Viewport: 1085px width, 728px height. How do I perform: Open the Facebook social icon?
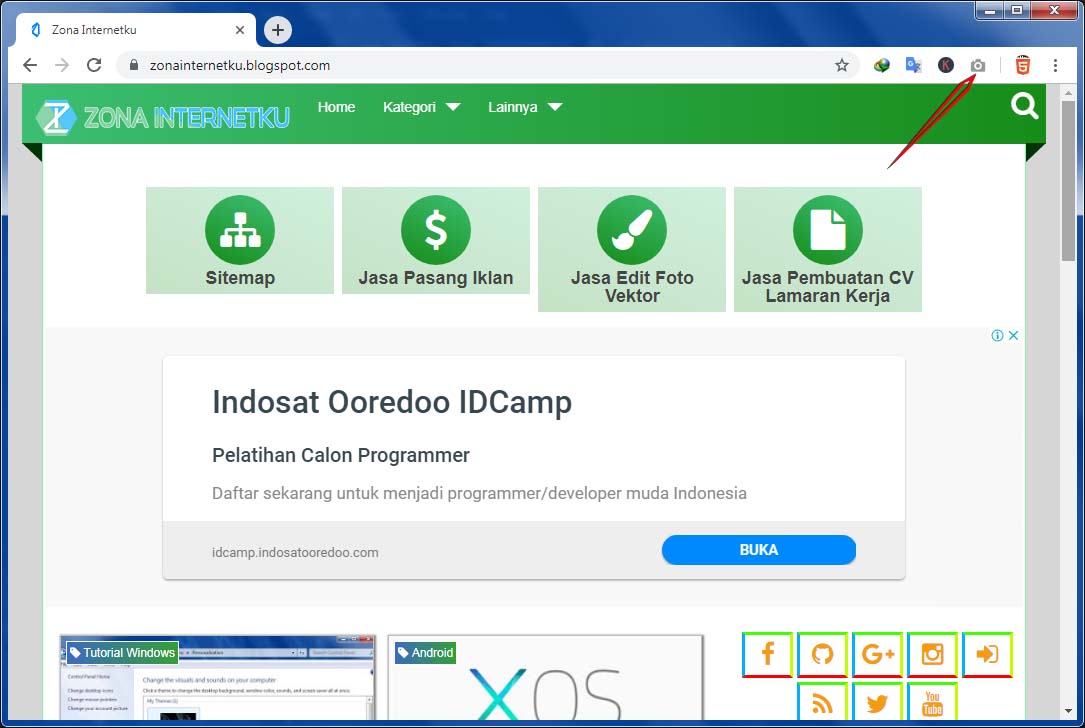[x=767, y=654]
